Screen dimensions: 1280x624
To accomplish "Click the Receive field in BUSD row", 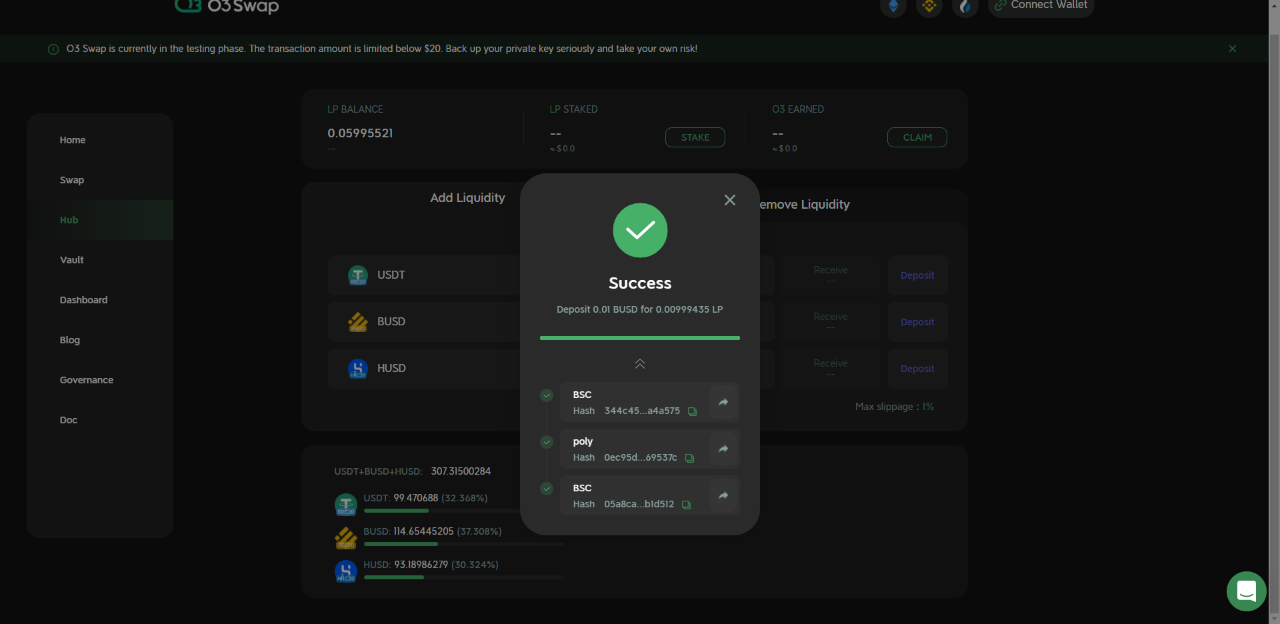I will [x=830, y=322].
